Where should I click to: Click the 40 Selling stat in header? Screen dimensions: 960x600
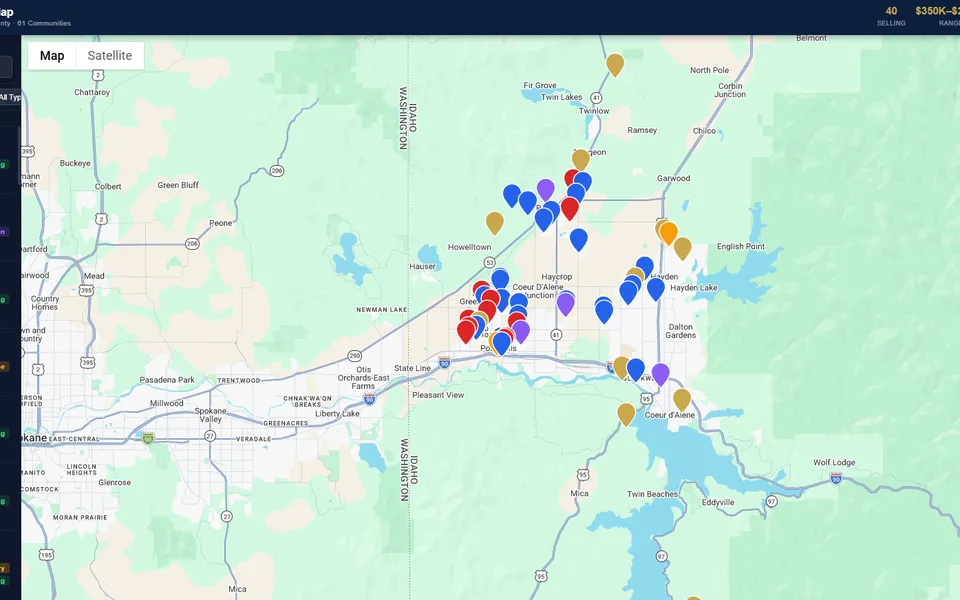pos(891,16)
